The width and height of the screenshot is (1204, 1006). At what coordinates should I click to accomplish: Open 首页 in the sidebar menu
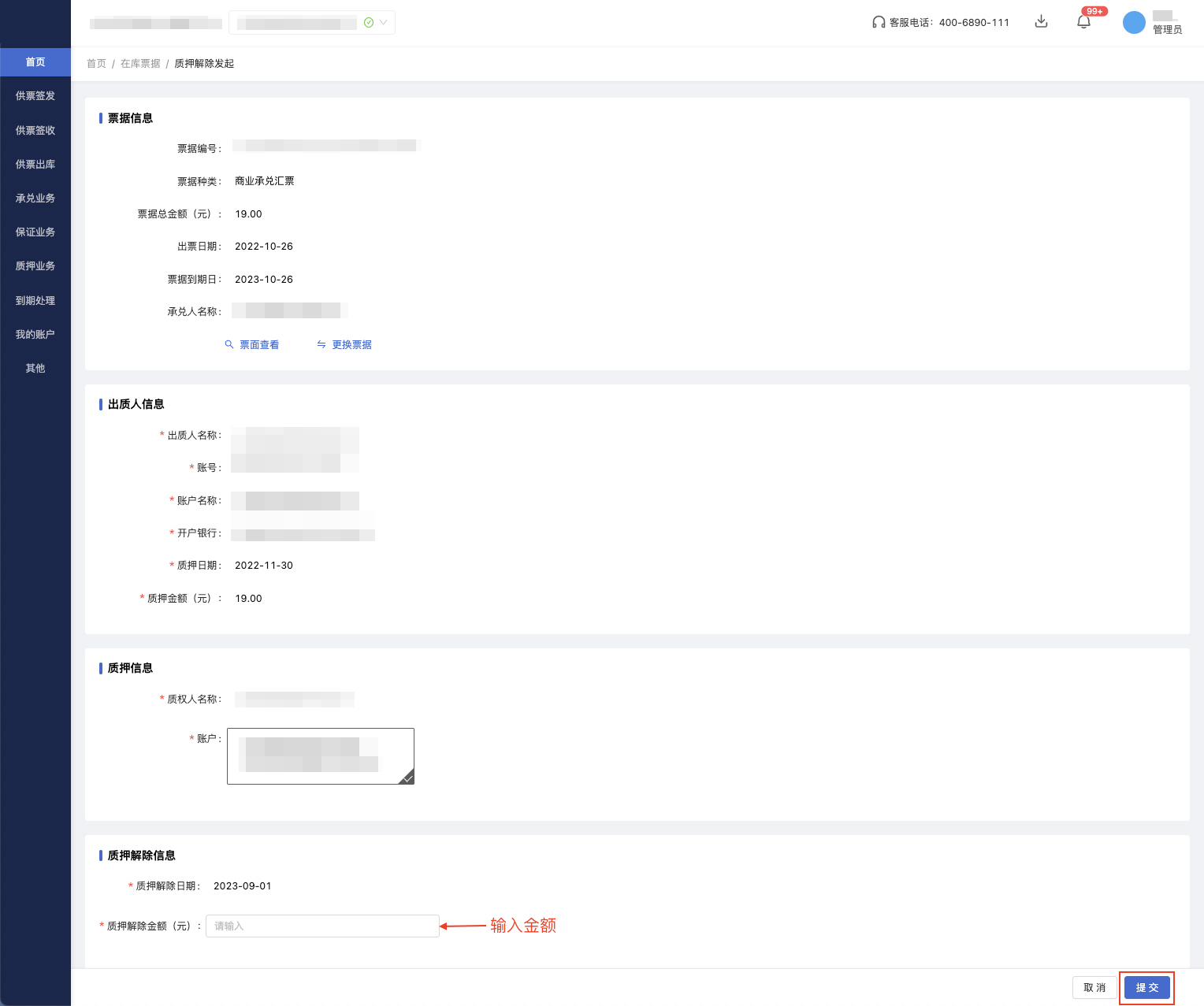[35, 62]
